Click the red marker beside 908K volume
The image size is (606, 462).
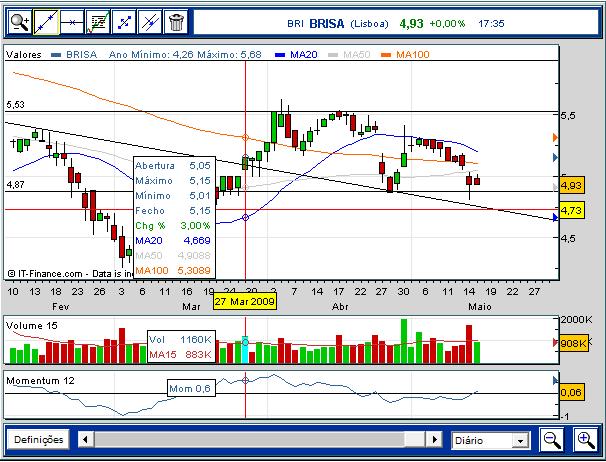pos(555,342)
